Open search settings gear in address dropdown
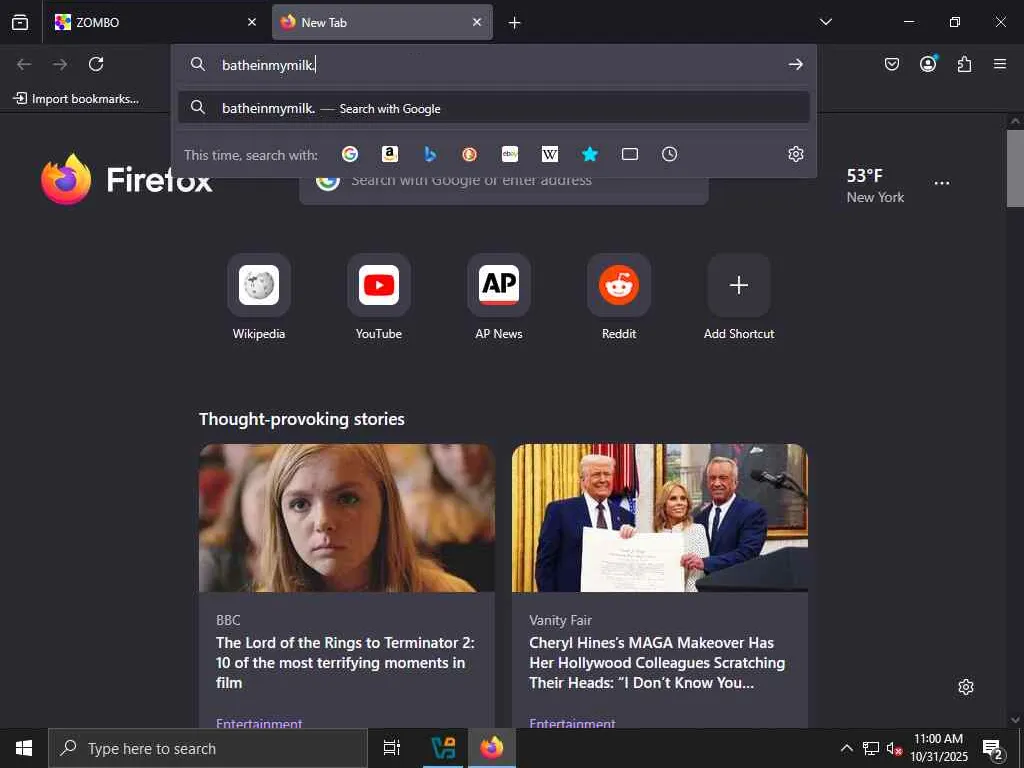 [x=795, y=154]
